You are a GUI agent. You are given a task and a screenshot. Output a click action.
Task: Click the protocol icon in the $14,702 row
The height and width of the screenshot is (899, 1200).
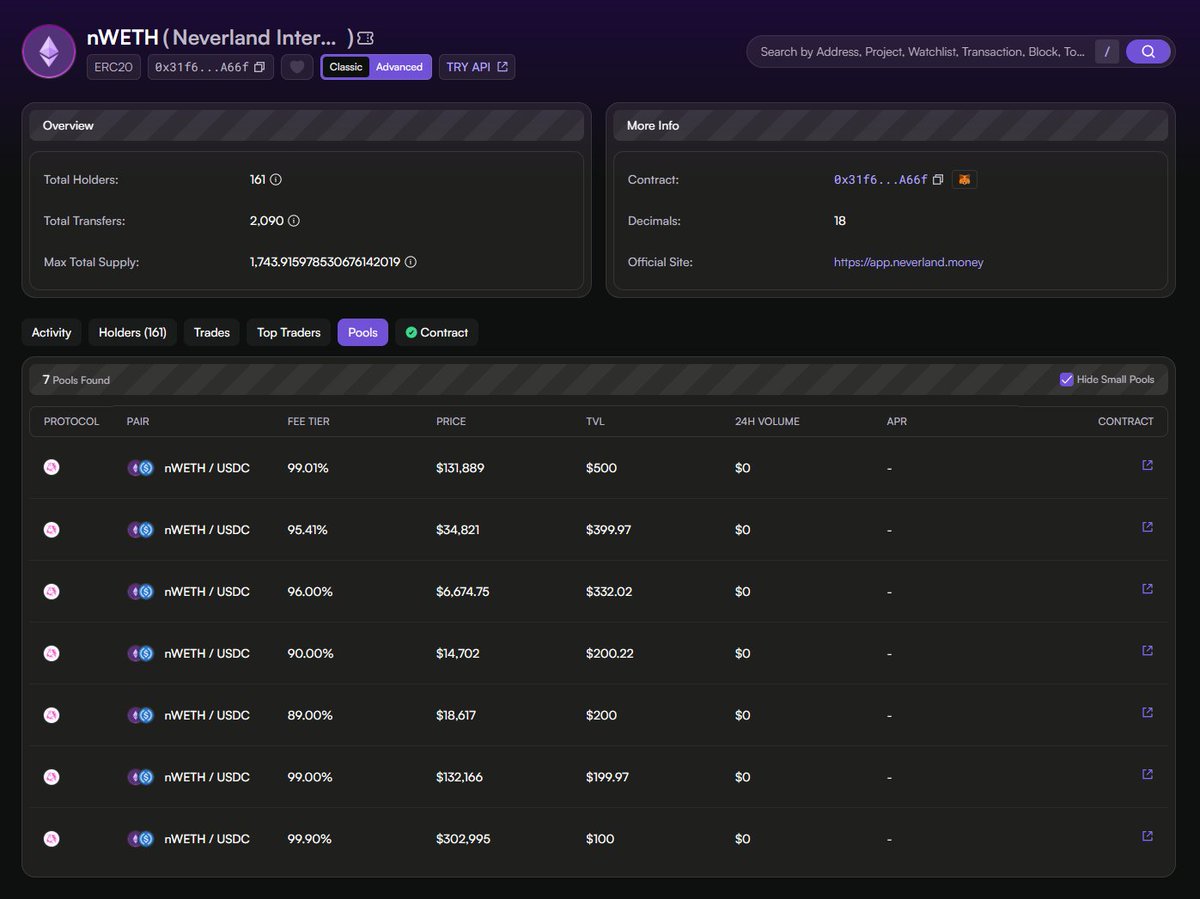(x=52, y=653)
